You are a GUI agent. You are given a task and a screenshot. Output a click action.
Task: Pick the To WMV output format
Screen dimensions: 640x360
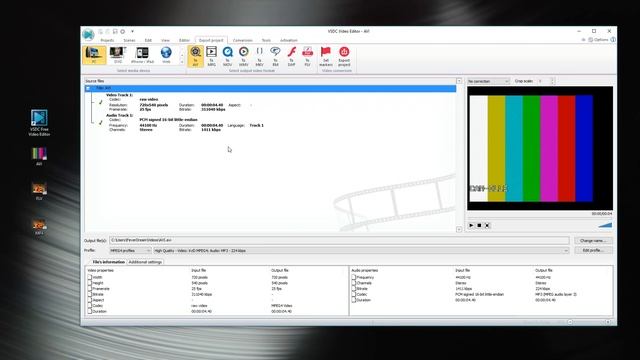click(244, 56)
